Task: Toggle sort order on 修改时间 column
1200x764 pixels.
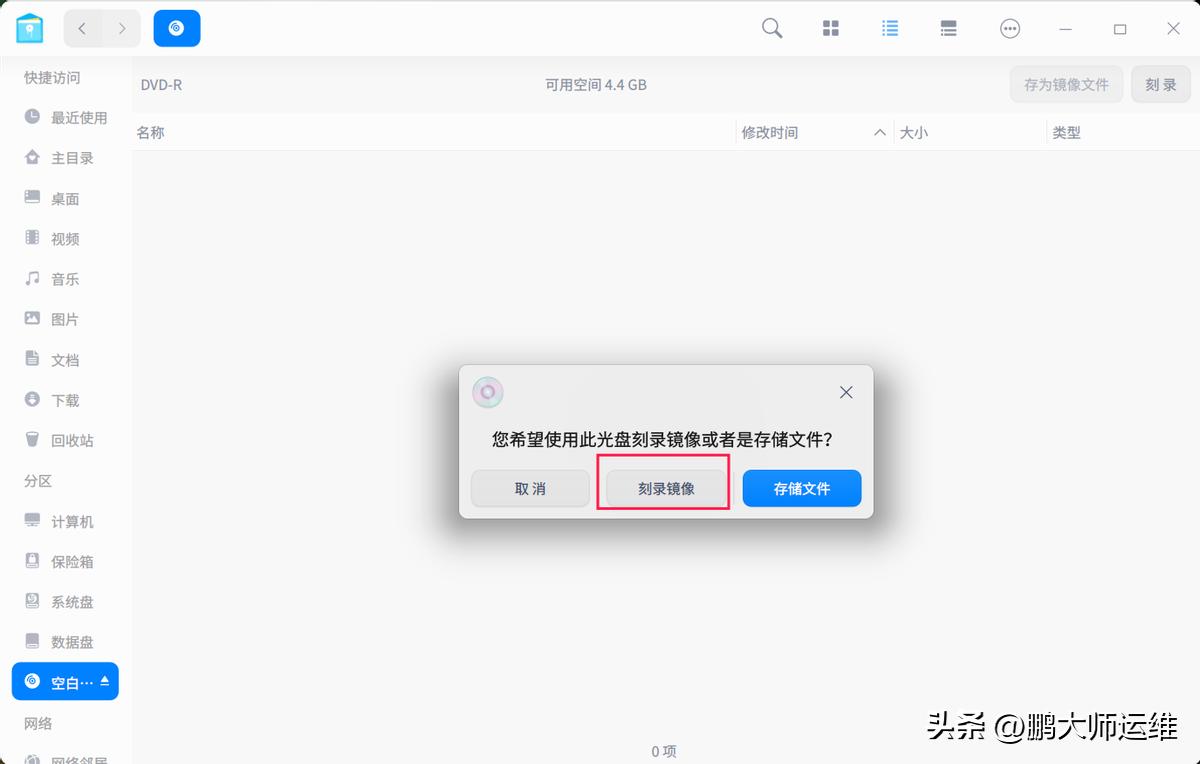Action: point(769,131)
